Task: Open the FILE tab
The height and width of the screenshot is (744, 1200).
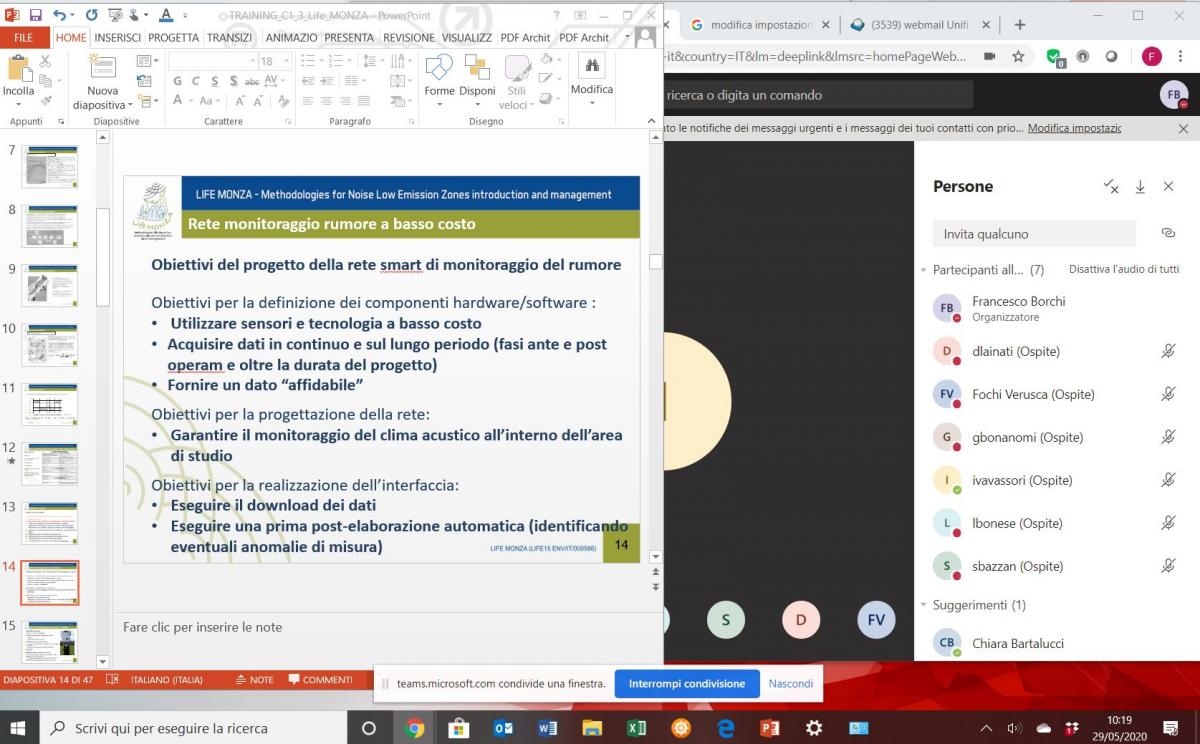Action: click(x=24, y=38)
